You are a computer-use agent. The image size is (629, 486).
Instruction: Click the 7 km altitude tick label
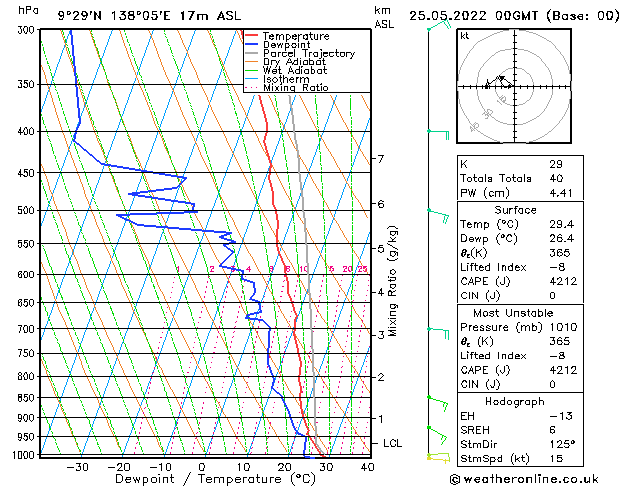pyautogui.click(x=381, y=159)
